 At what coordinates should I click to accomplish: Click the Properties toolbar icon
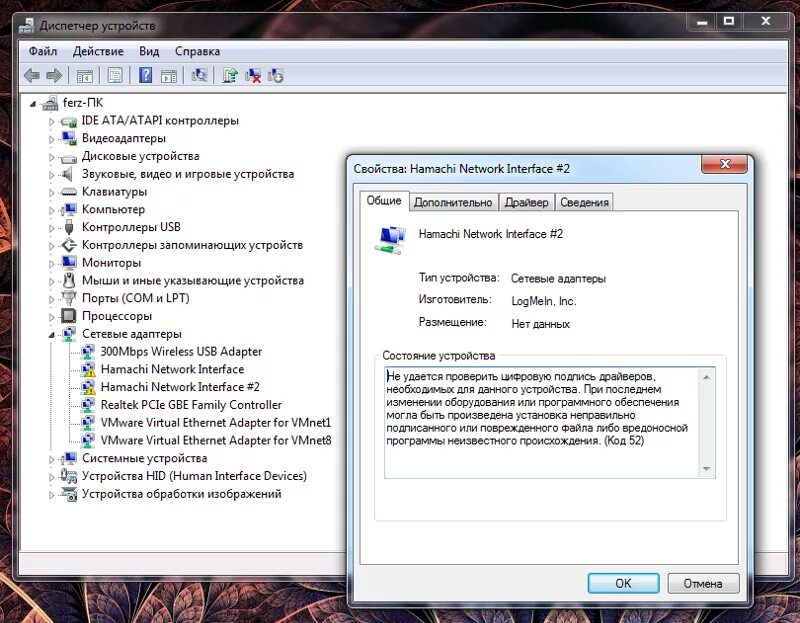click(x=115, y=76)
